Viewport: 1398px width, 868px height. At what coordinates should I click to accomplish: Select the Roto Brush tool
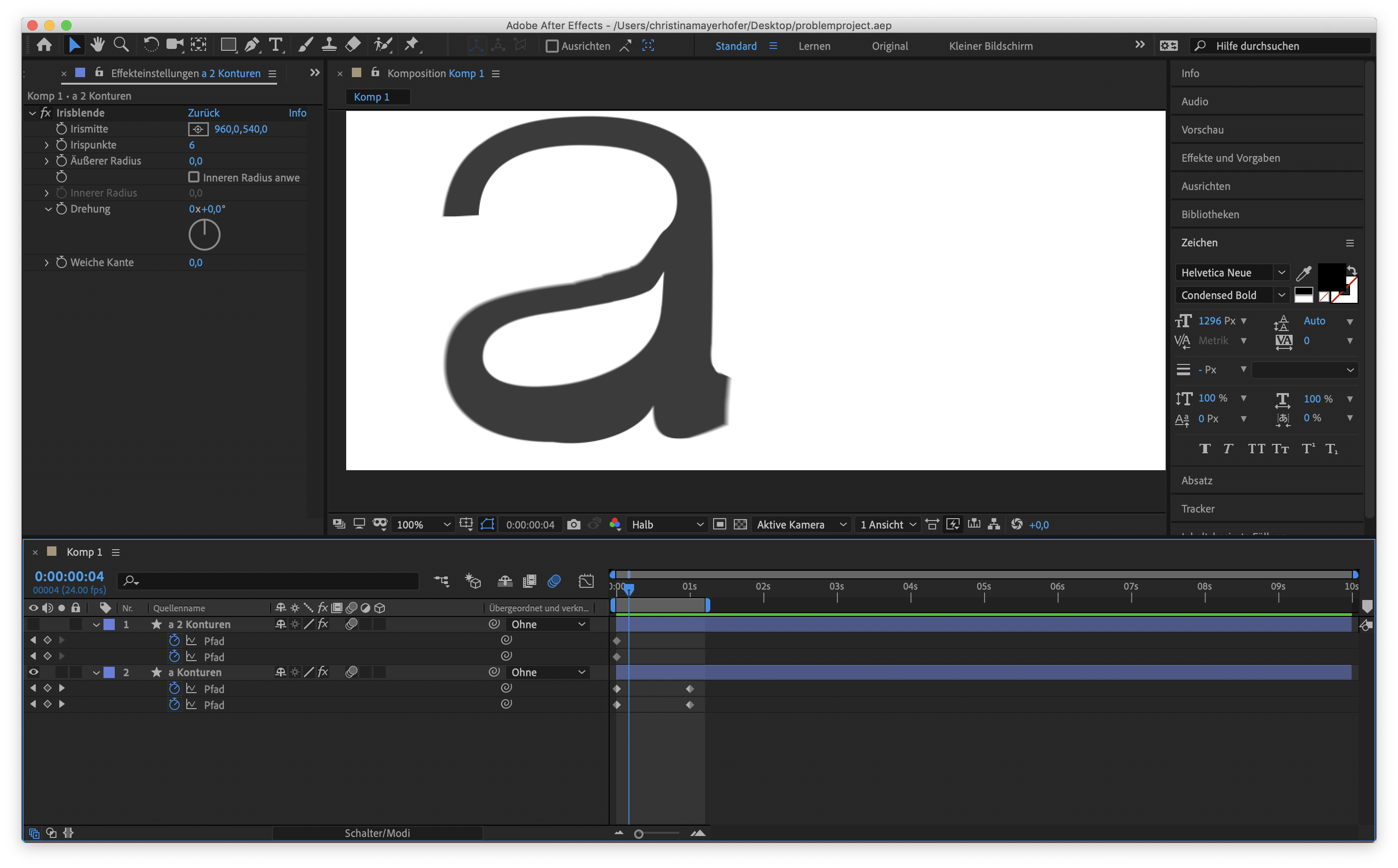(383, 44)
